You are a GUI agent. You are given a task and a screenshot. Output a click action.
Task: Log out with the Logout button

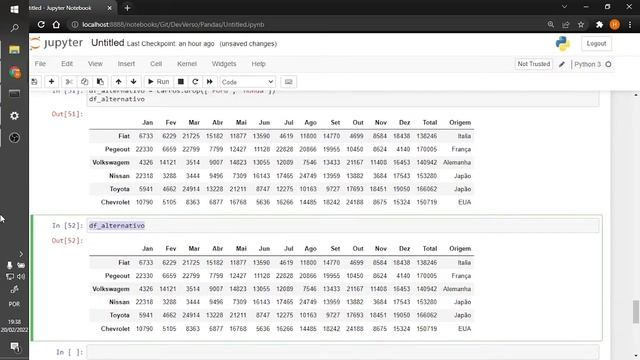coord(596,43)
